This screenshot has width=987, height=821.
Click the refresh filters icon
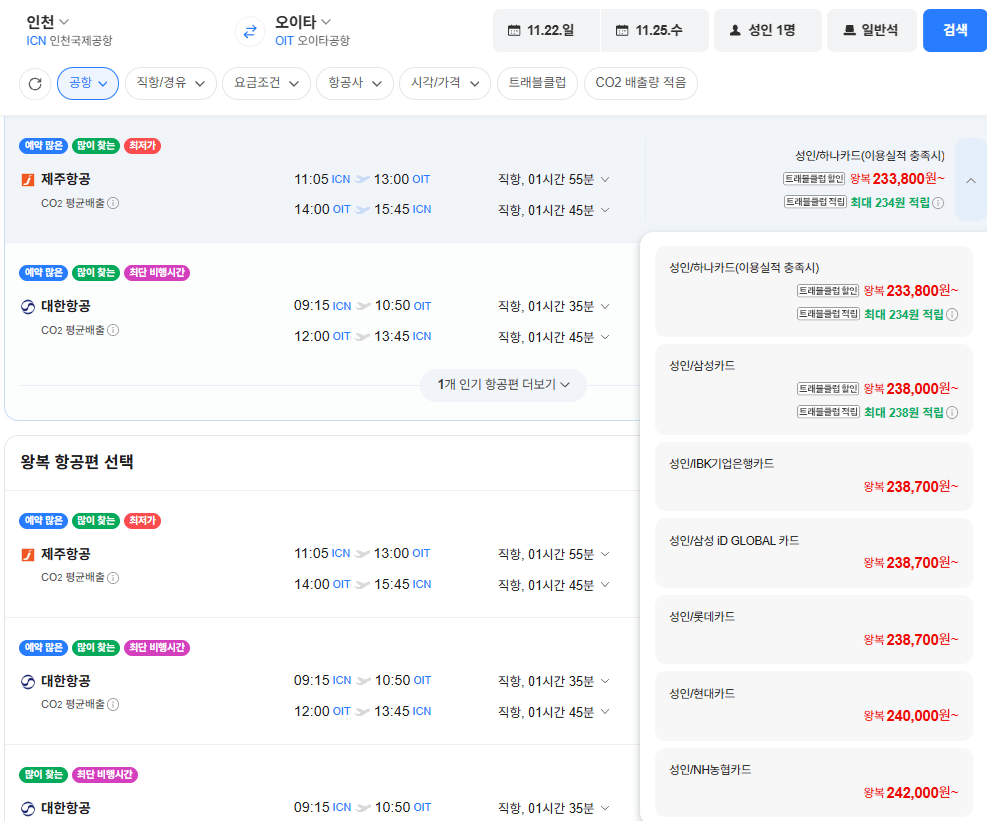coord(35,83)
